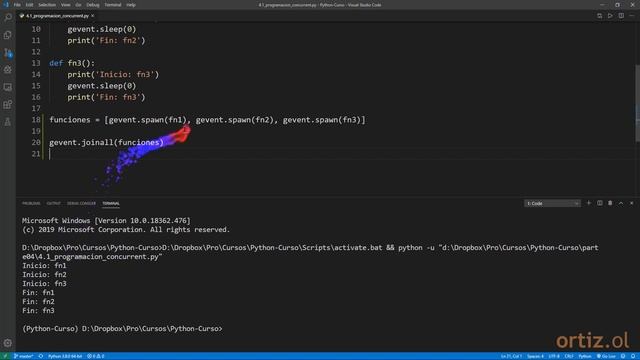The height and width of the screenshot is (360, 640).
Task: Click the Go Live status bar button
Action: pos(607,356)
